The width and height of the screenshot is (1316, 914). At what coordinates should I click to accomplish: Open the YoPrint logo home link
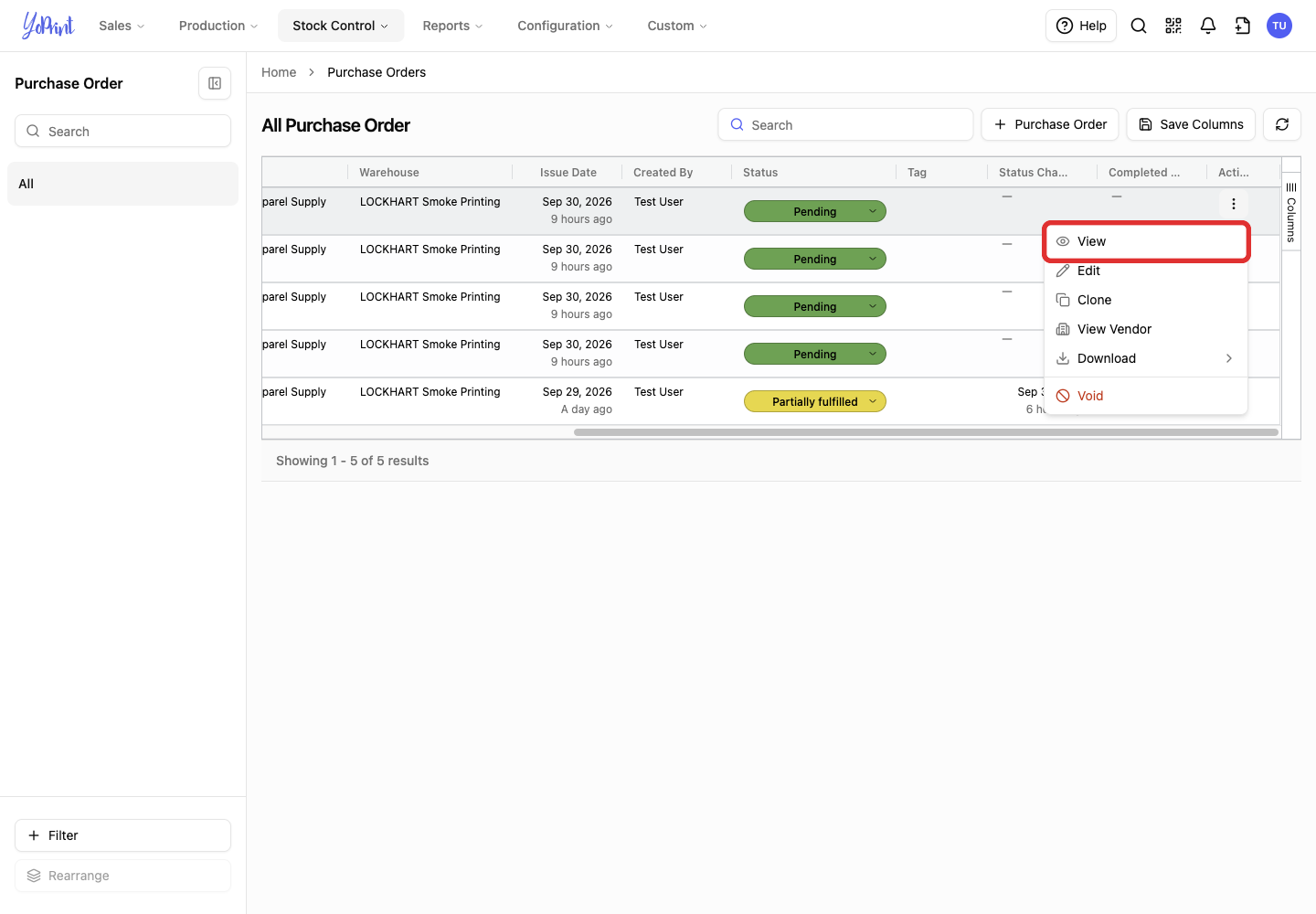48,26
